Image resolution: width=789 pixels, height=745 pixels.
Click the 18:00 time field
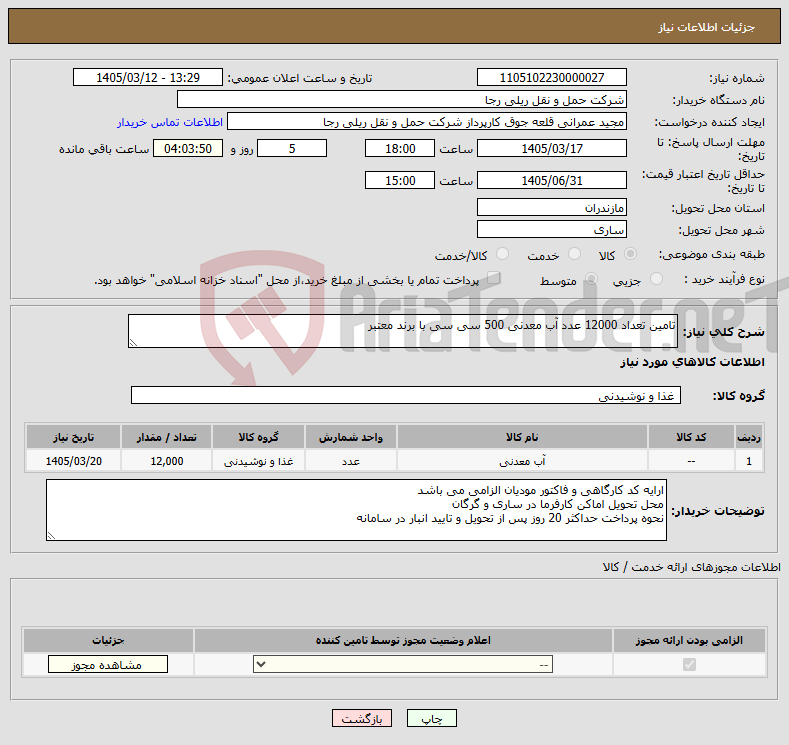point(400,148)
